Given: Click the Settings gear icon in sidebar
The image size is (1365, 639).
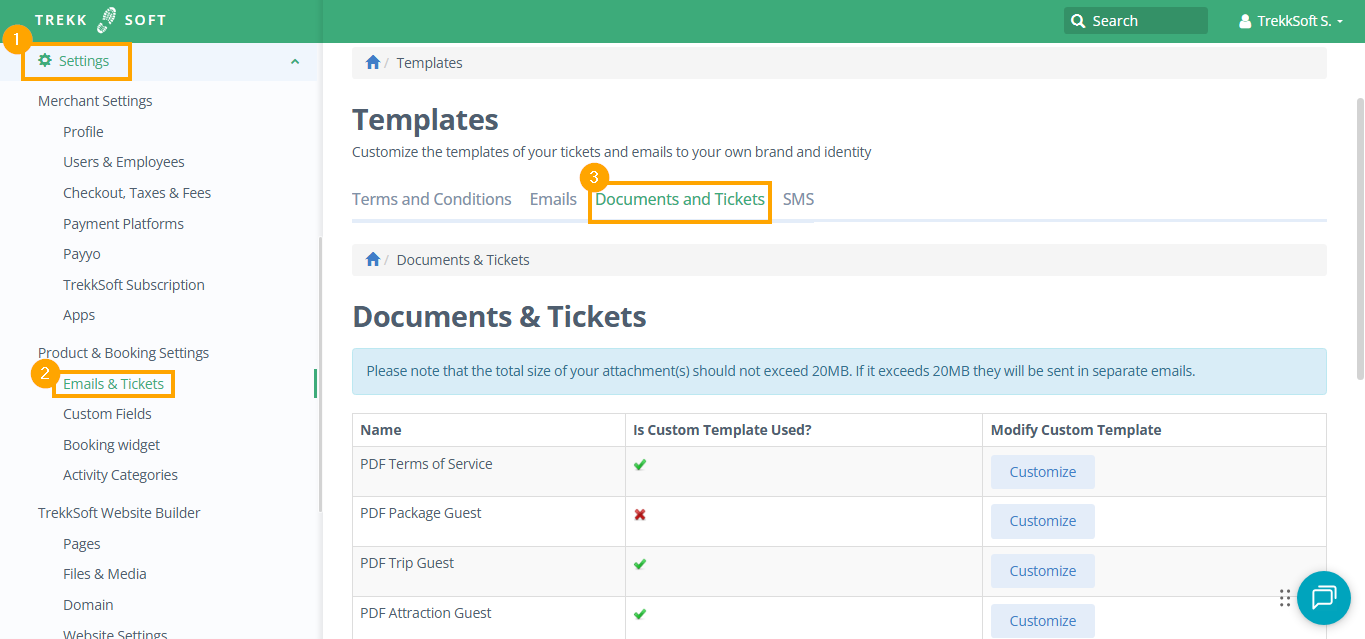Looking at the screenshot, I should coord(45,61).
